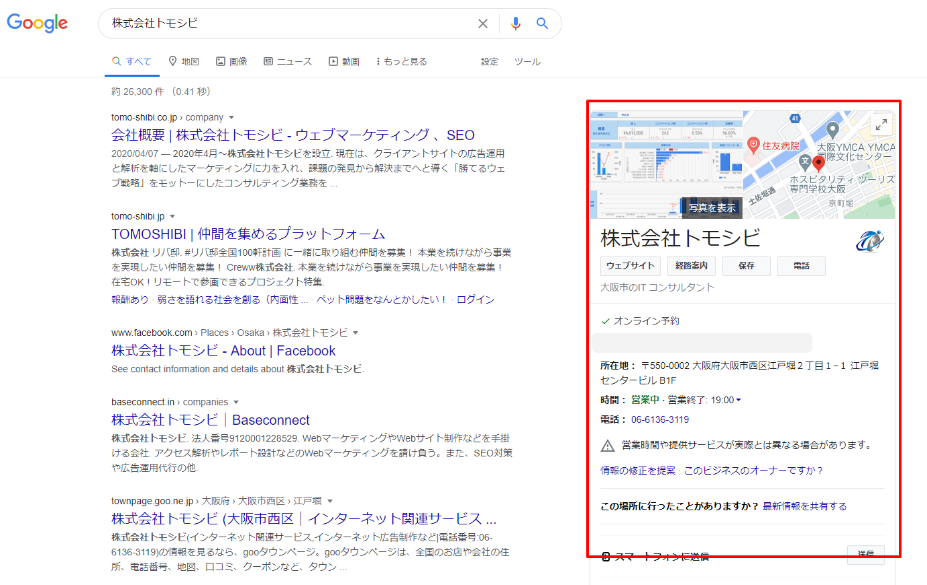This screenshot has height=585, width=927.
Task: Open the business photo thumbnail with charts
Action: tap(666, 164)
